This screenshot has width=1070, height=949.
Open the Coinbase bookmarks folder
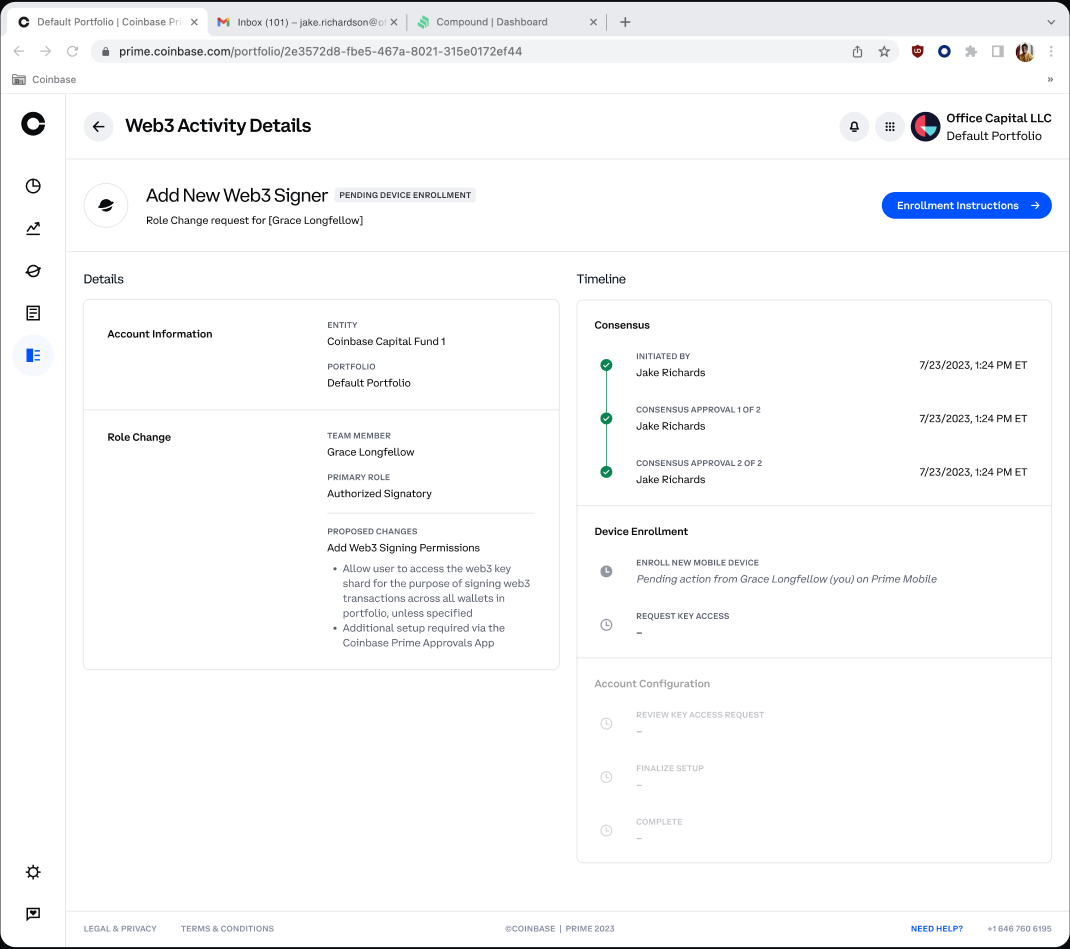click(x=44, y=80)
